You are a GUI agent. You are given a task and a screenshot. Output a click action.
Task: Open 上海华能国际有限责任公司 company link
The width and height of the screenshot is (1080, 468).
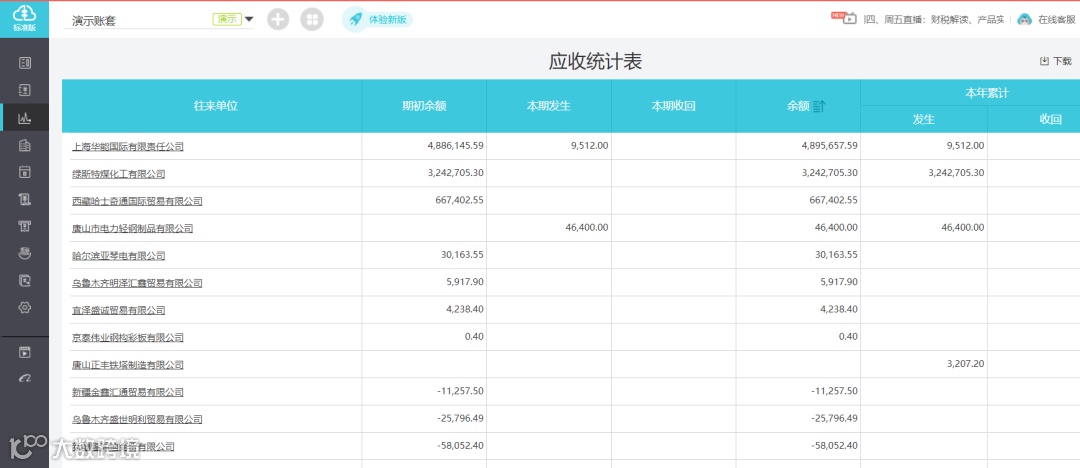(x=127, y=146)
